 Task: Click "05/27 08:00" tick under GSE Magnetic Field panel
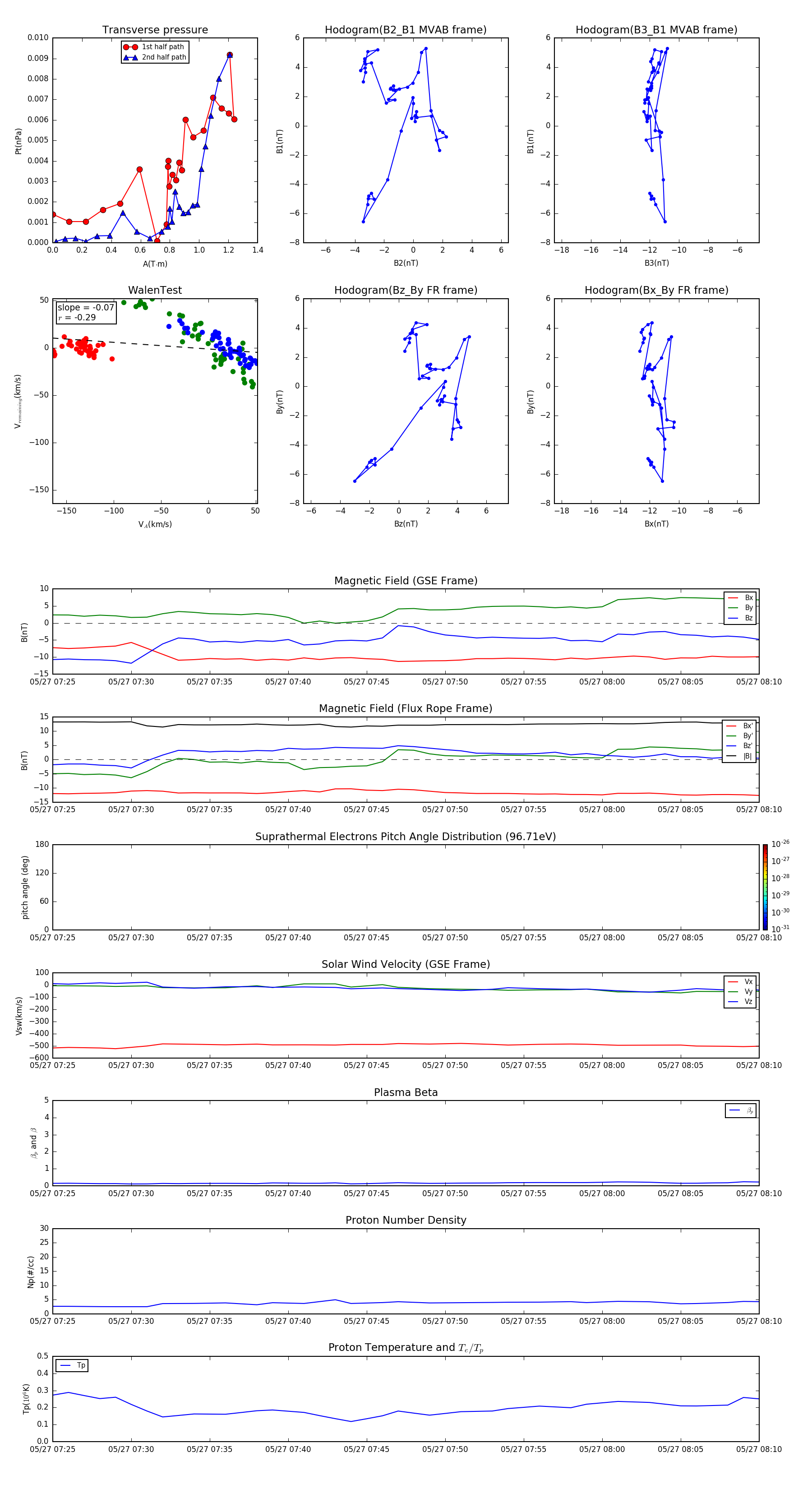tap(602, 681)
